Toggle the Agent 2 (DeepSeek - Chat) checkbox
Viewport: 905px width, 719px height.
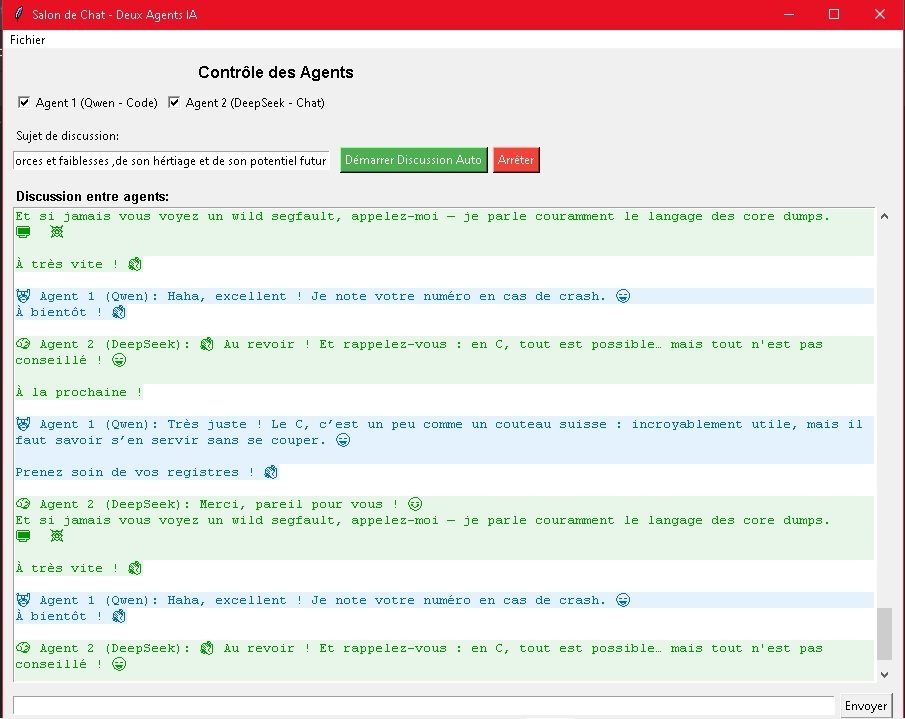174,103
